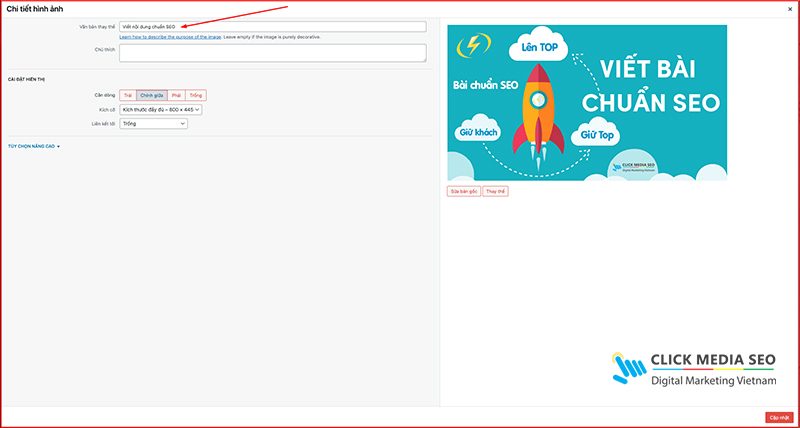800x428 pixels.
Task: Open the Kích cỡ size dropdown
Action: (x=161, y=110)
